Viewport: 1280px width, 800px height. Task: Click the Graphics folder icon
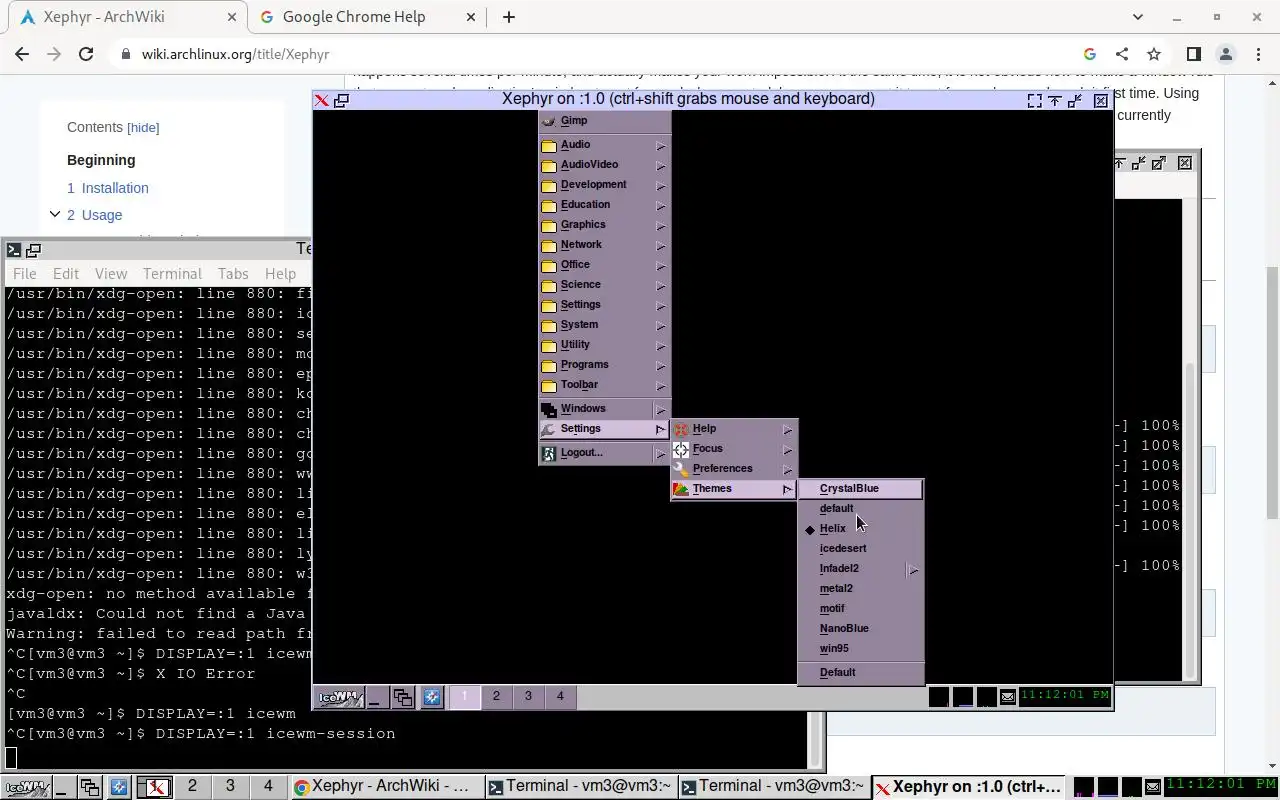549,225
